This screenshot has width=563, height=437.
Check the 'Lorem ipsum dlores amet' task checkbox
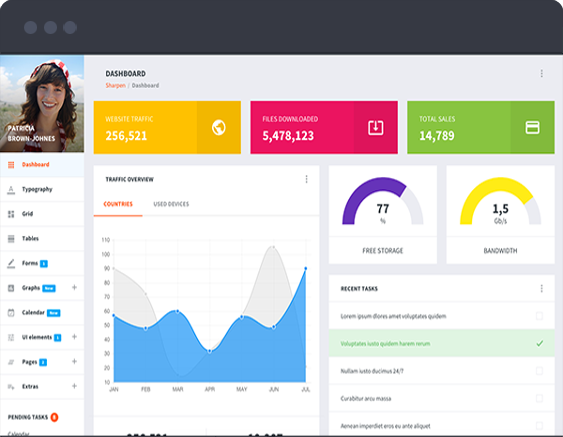pos(539,316)
